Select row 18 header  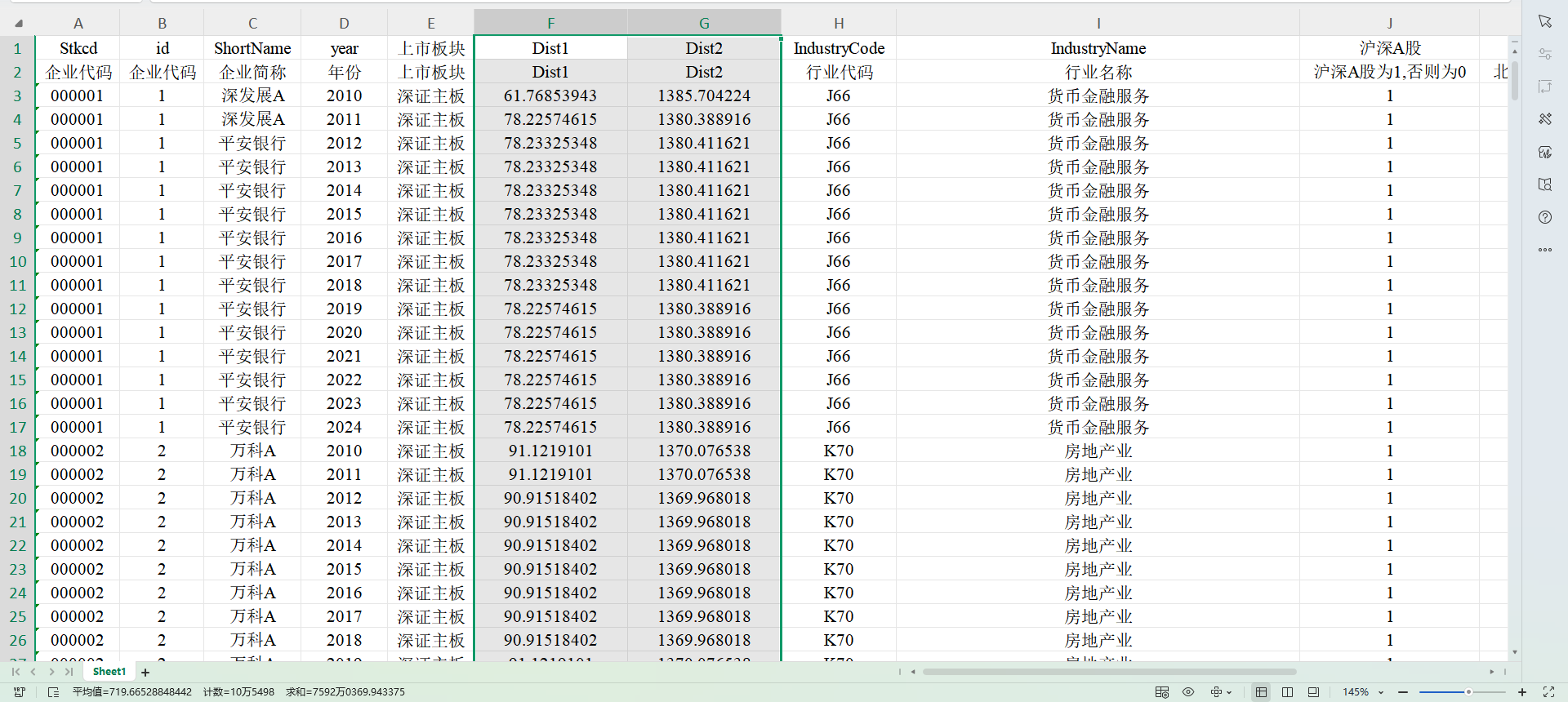click(18, 451)
